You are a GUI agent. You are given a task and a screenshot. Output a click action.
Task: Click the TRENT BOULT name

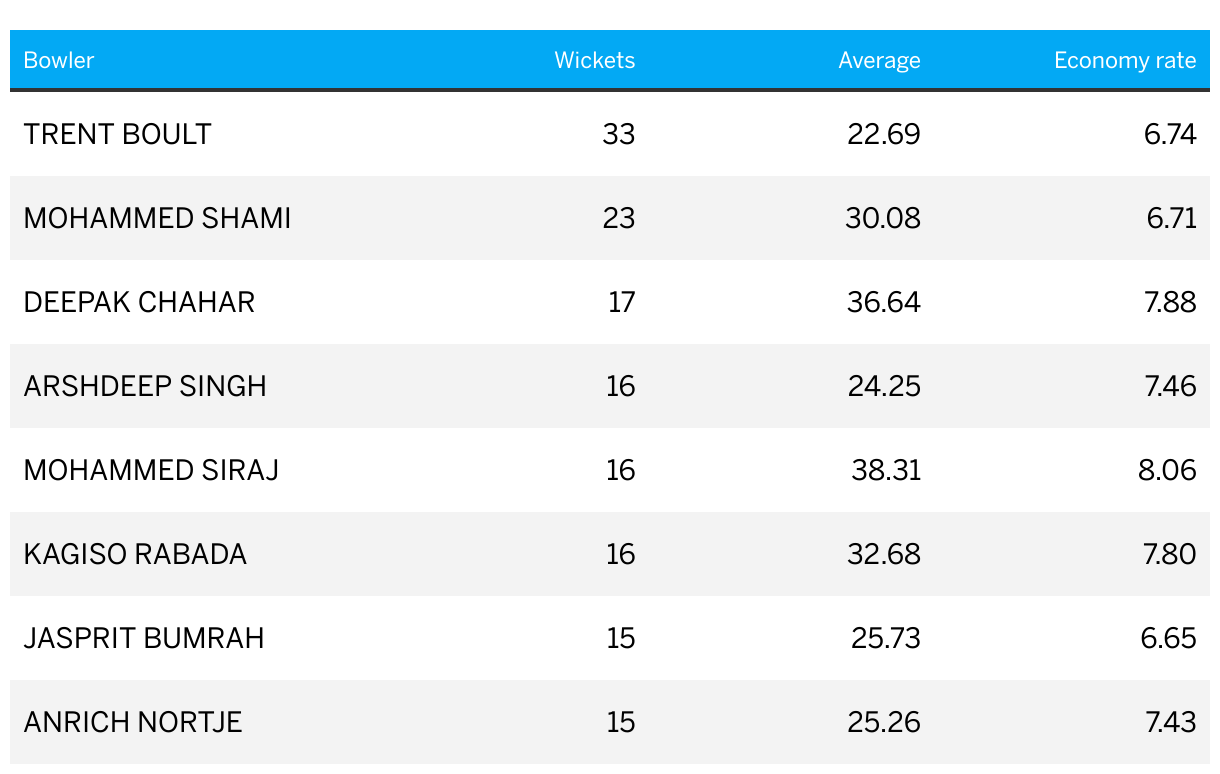(117, 134)
